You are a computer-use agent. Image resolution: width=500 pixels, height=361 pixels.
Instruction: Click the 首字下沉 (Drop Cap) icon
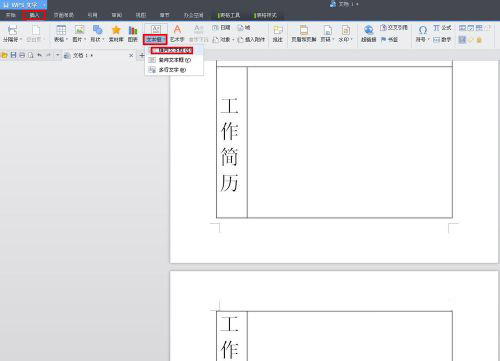click(x=199, y=30)
